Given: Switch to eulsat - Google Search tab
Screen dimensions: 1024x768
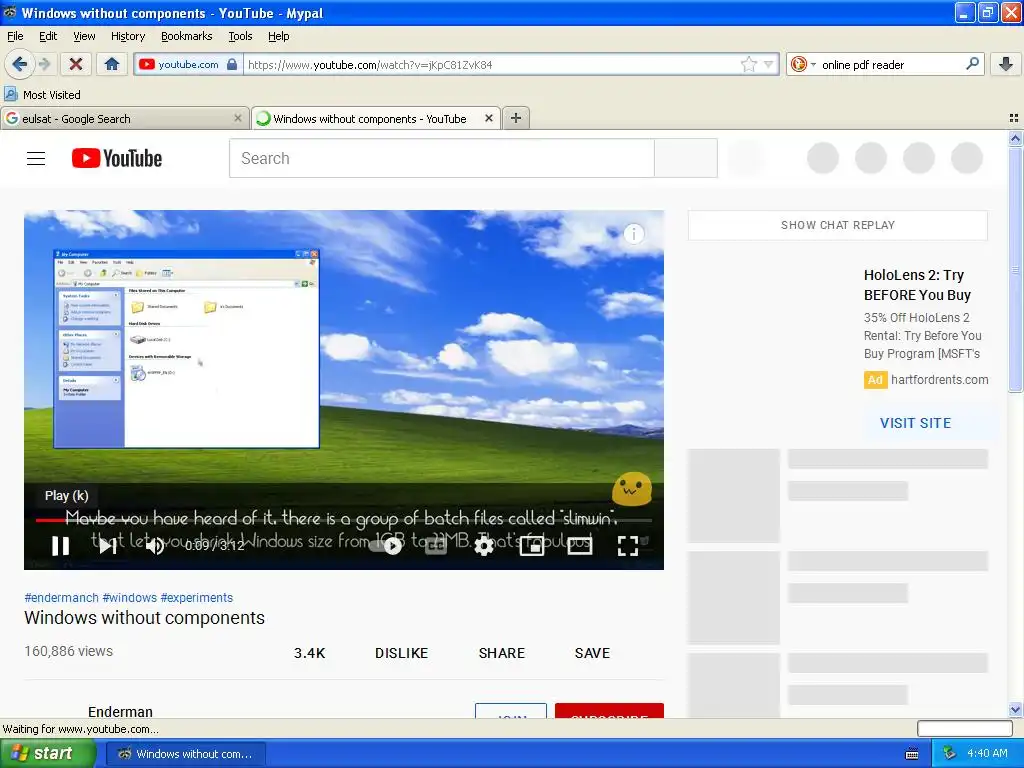Looking at the screenshot, I should tap(124, 118).
